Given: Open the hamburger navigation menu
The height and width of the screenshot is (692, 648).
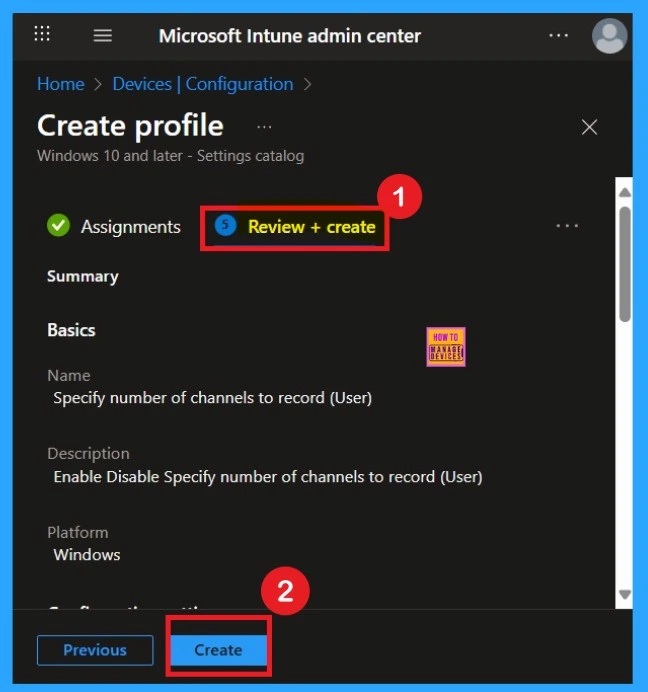Looking at the screenshot, I should (102, 35).
